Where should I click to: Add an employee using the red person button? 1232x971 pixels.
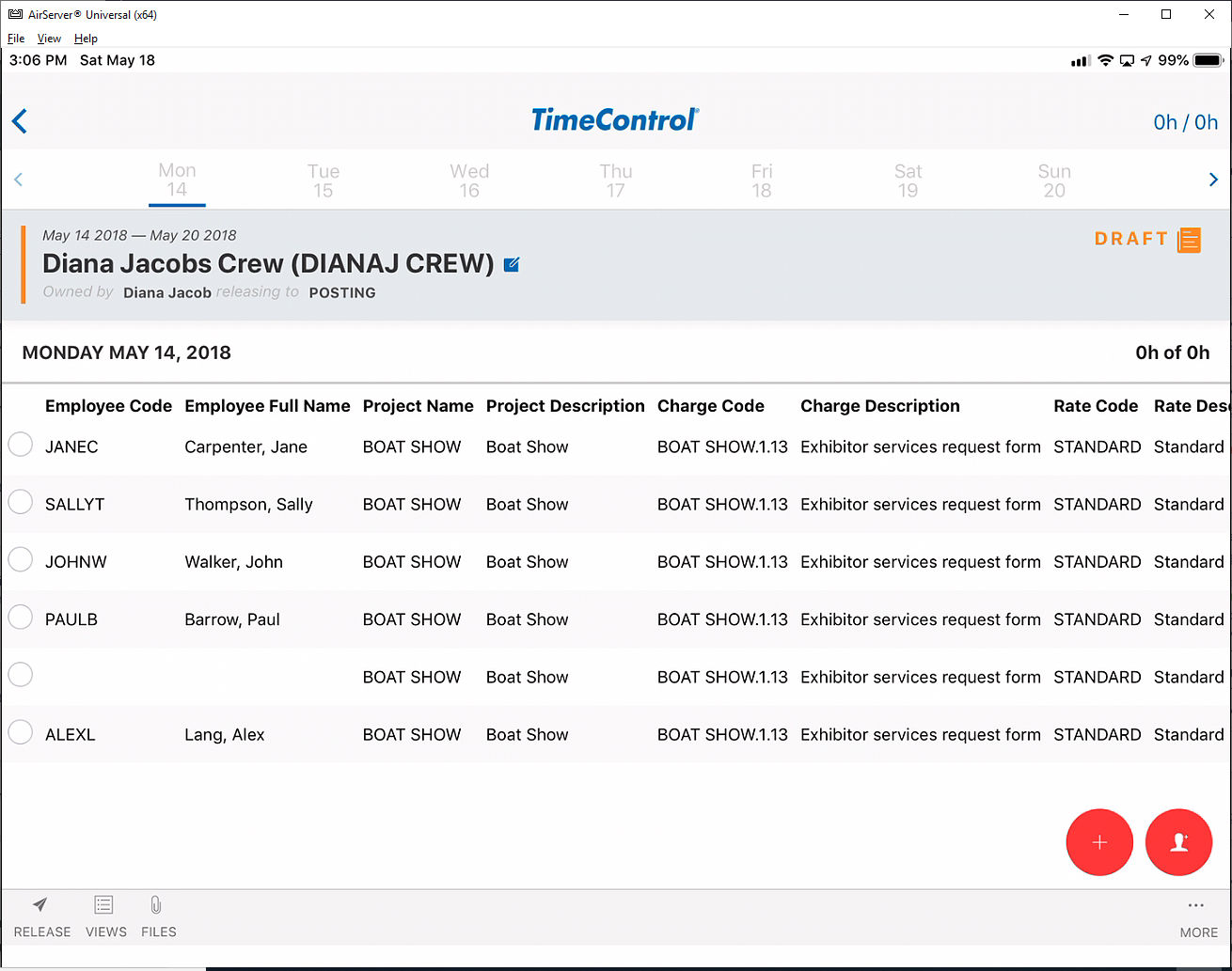(1179, 842)
